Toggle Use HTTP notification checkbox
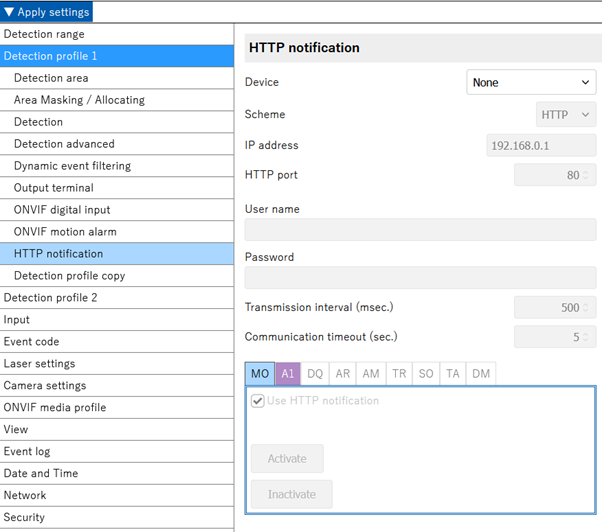The image size is (602, 532). (x=258, y=401)
